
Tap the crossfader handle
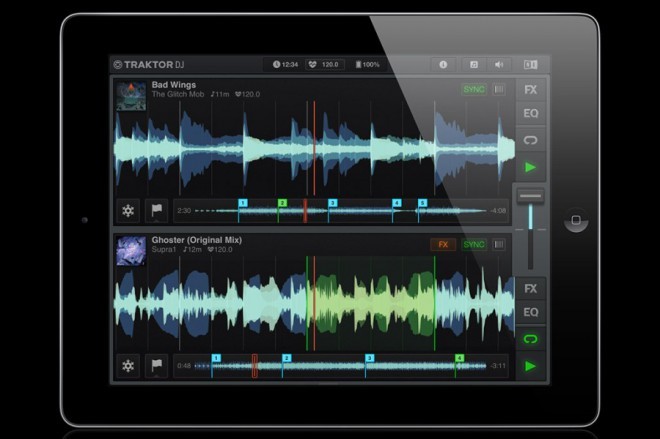click(530, 196)
